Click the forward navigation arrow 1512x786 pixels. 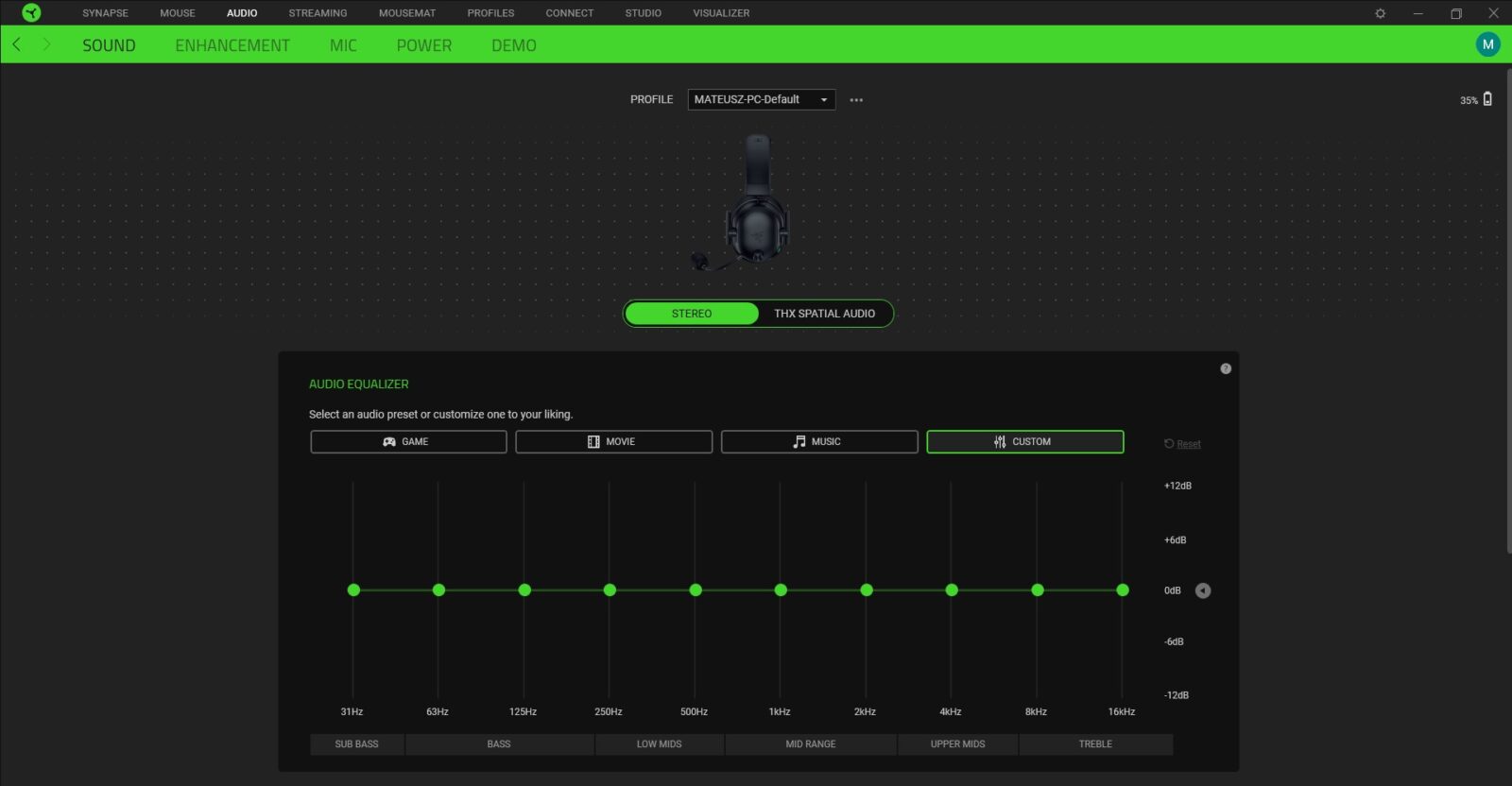(46, 44)
